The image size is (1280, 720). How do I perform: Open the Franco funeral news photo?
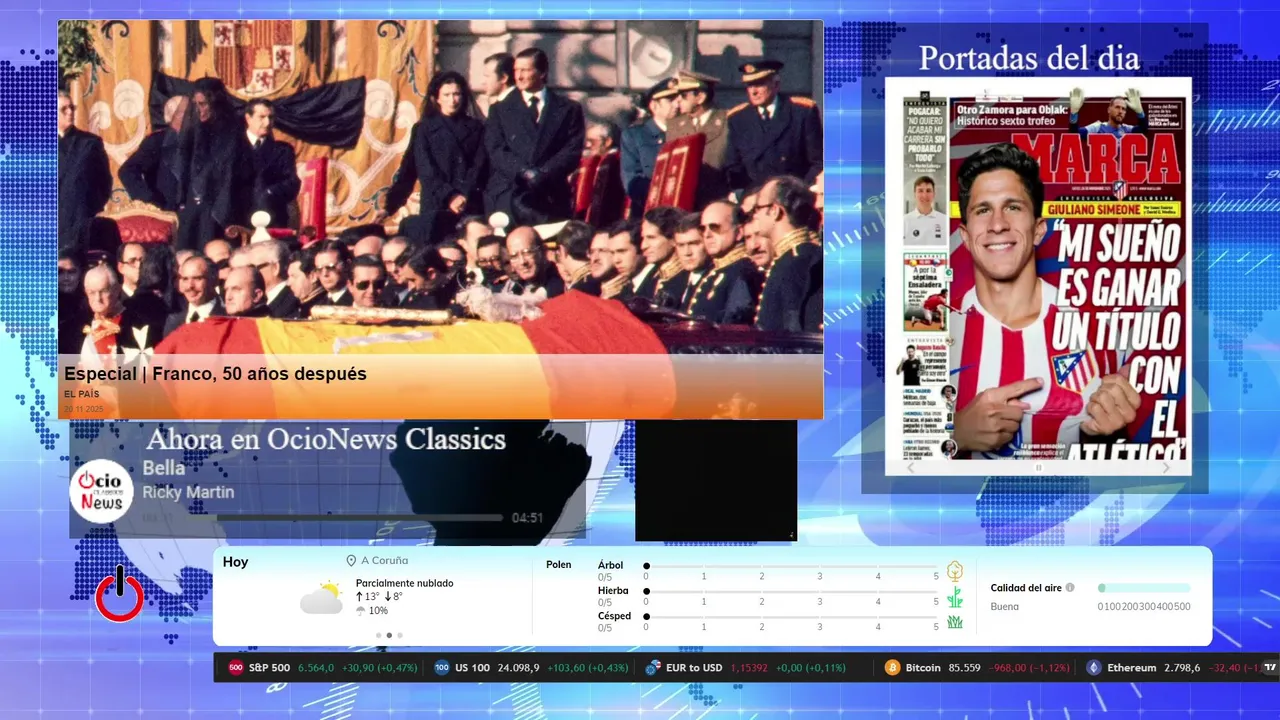[x=440, y=188]
